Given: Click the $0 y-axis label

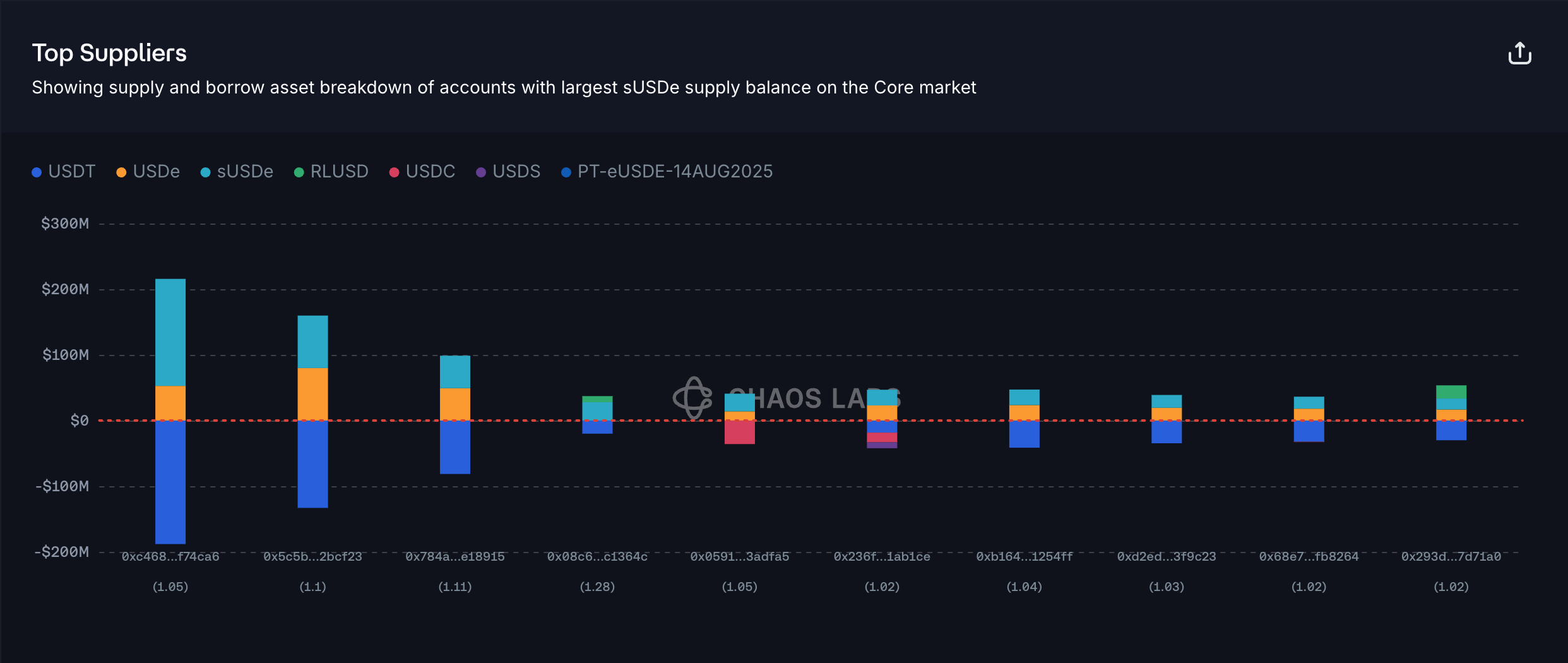Looking at the screenshot, I should [80, 421].
